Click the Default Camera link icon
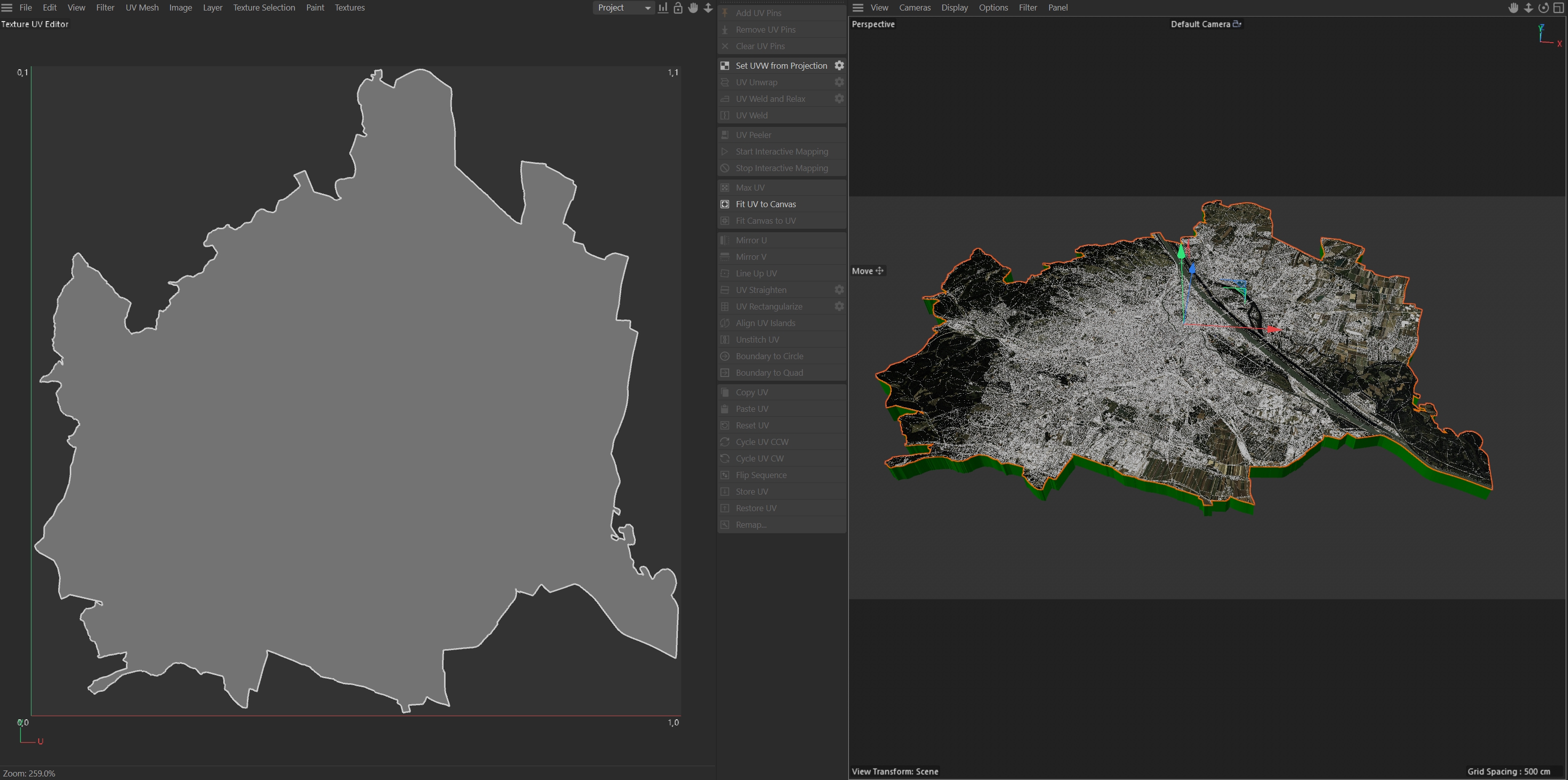 pyautogui.click(x=1237, y=25)
